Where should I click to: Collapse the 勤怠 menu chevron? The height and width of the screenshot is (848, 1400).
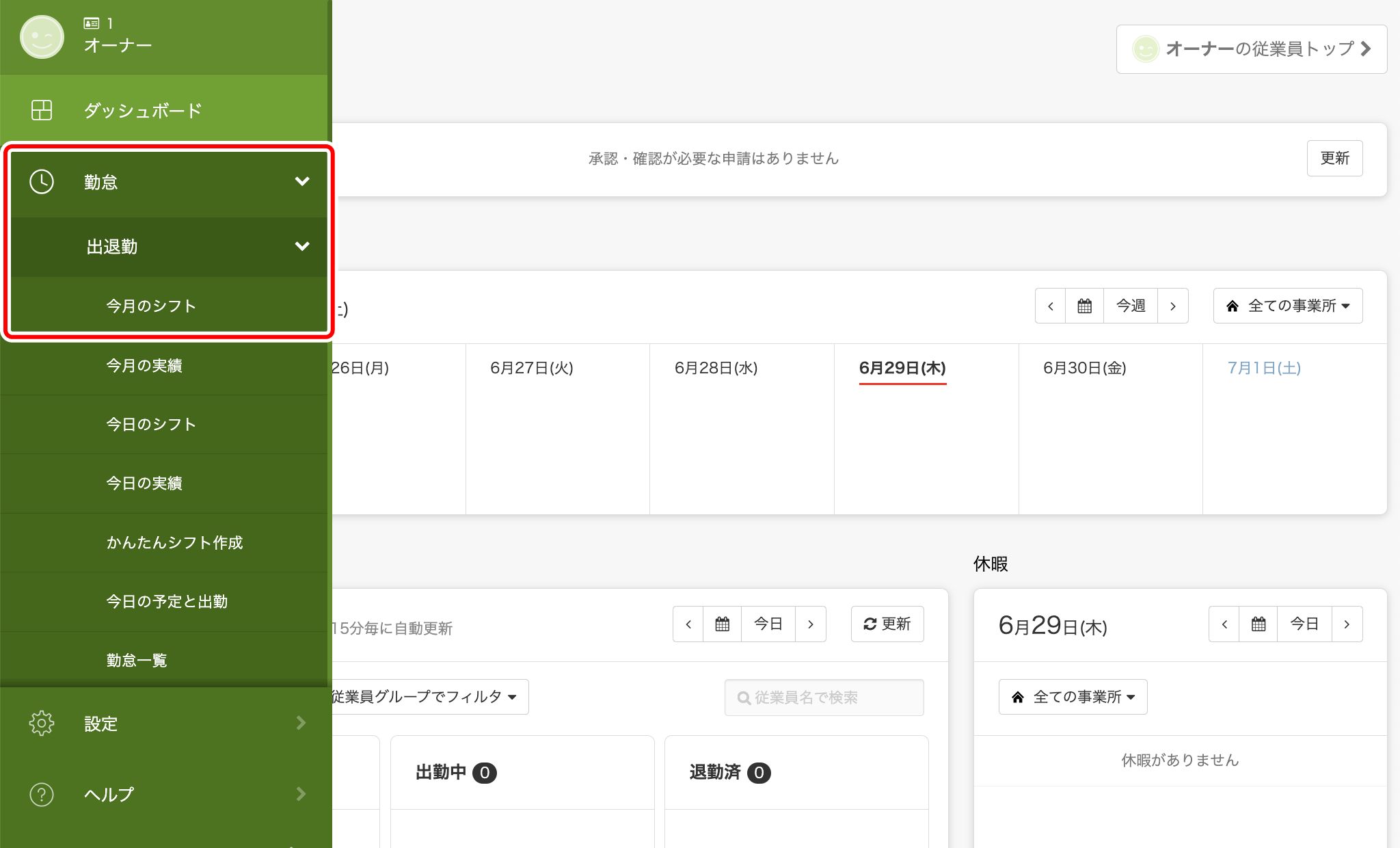coord(302,181)
